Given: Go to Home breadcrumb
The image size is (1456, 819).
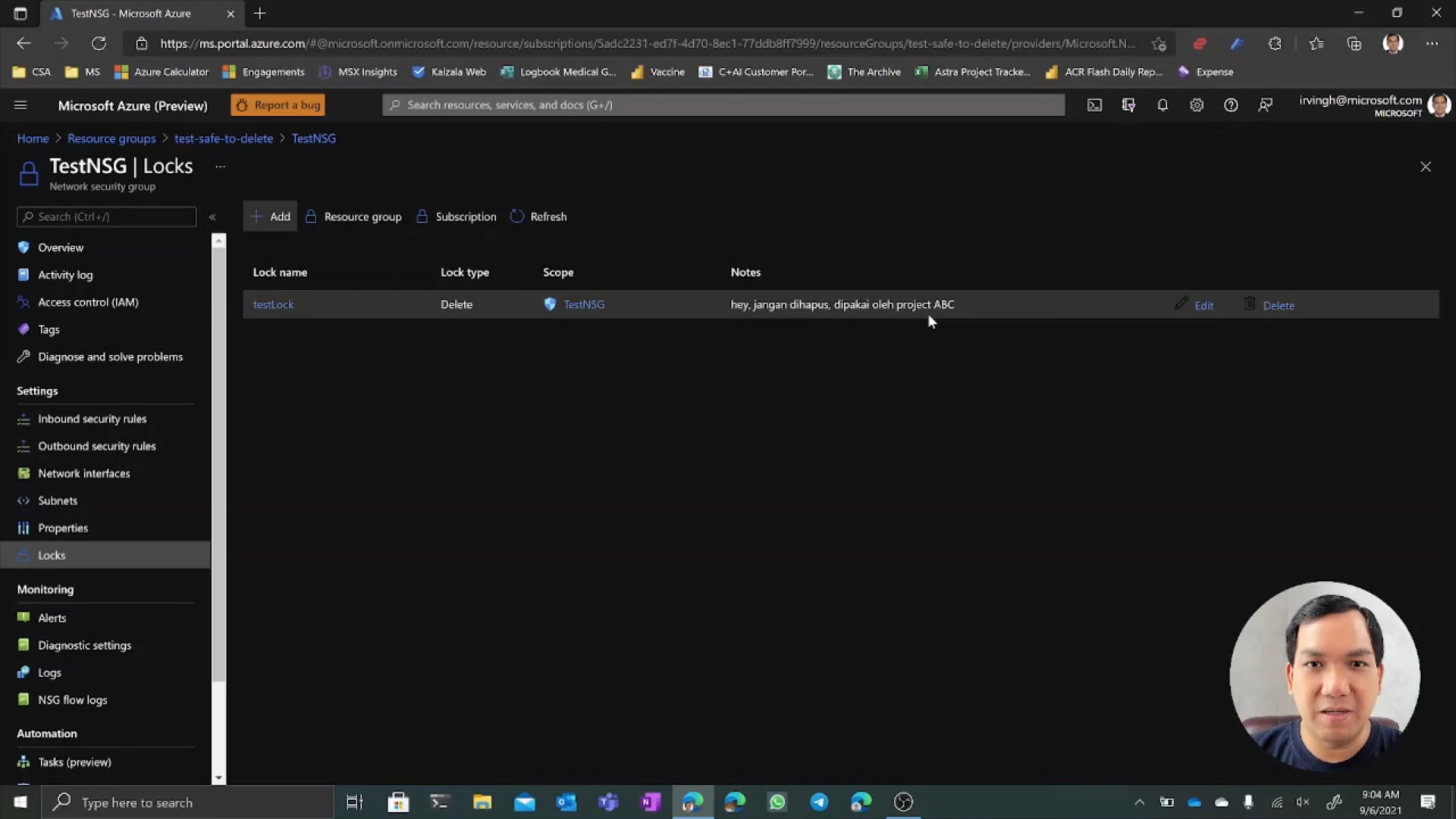Looking at the screenshot, I should tap(33, 138).
